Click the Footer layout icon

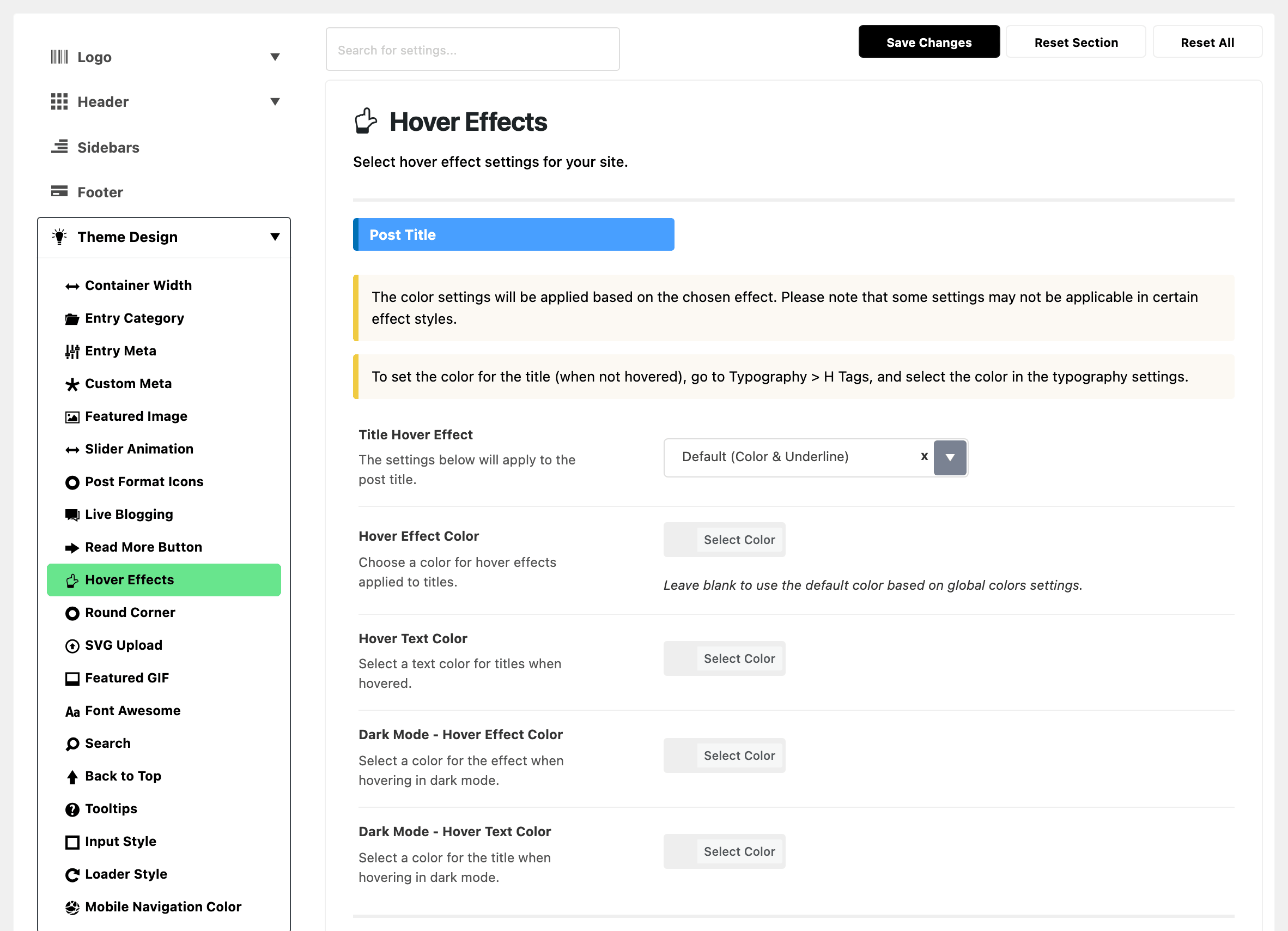point(59,191)
